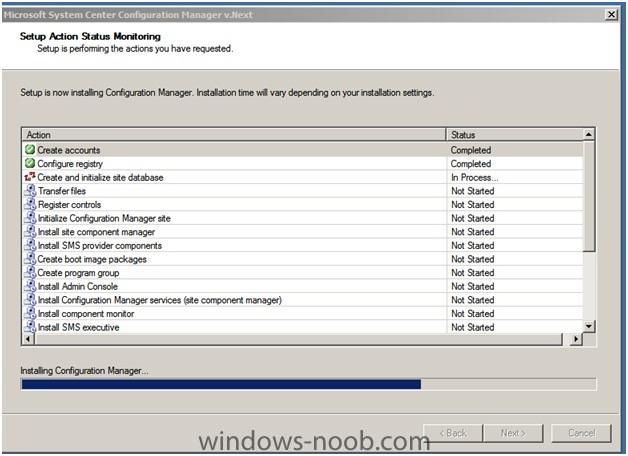This screenshot has height=456, width=628.
Task: Select the Transfer files row text
Action: [x=62, y=191]
